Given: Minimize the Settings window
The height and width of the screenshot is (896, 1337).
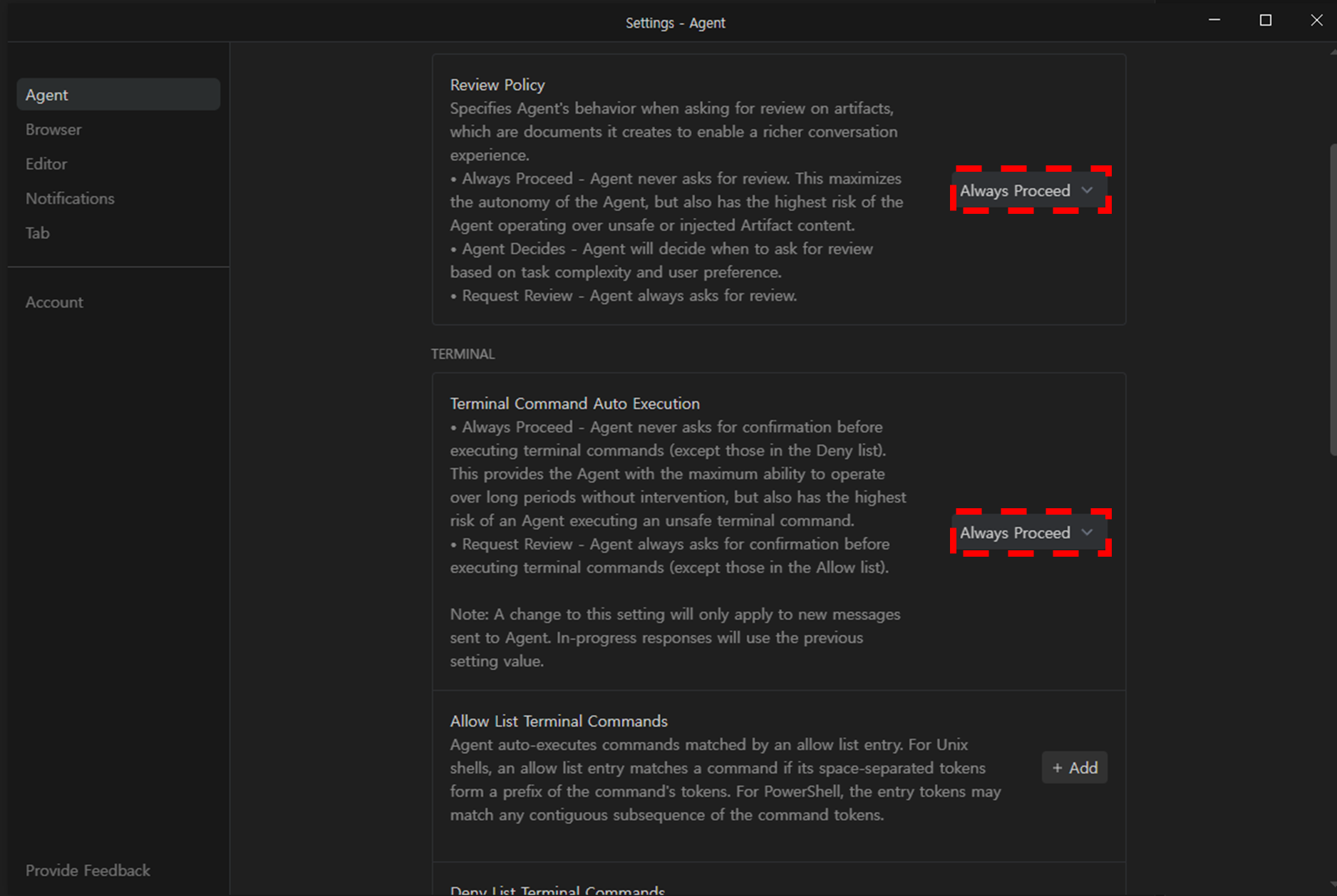Looking at the screenshot, I should click(1214, 21).
